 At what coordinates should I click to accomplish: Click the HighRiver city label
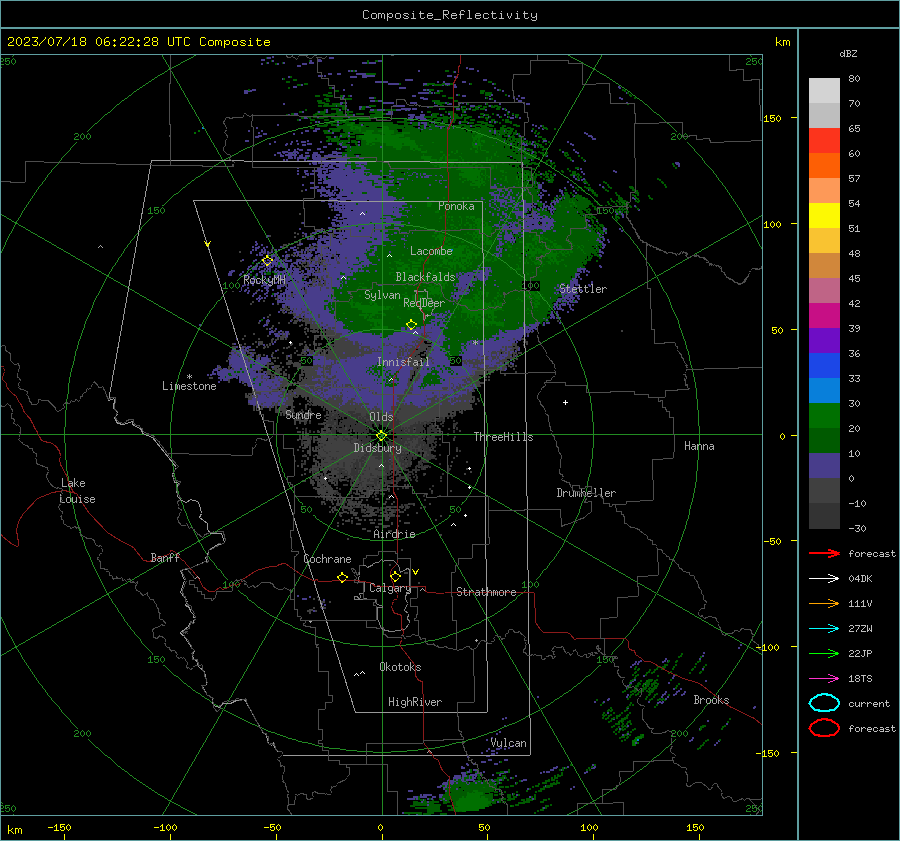[x=415, y=702]
